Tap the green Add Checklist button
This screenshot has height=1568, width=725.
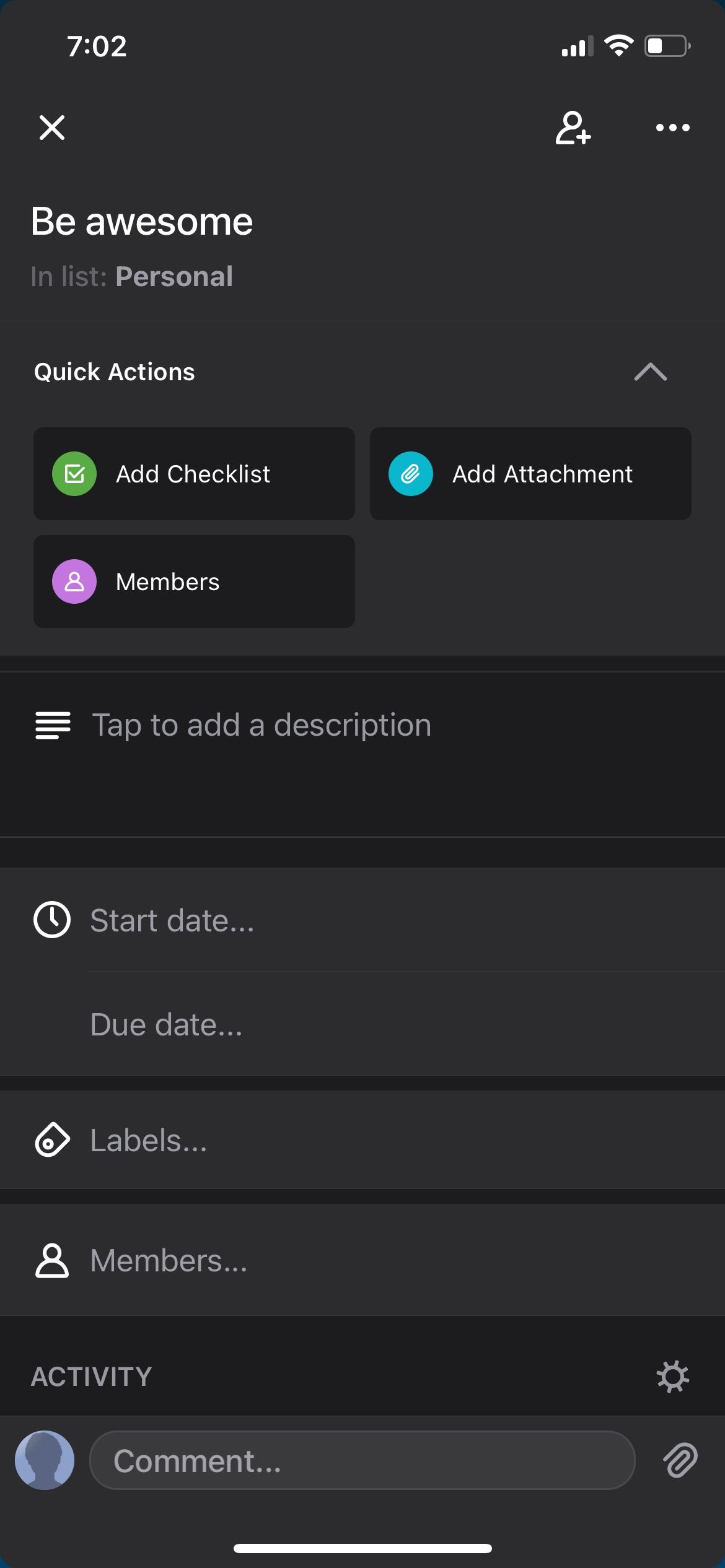click(194, 474)
